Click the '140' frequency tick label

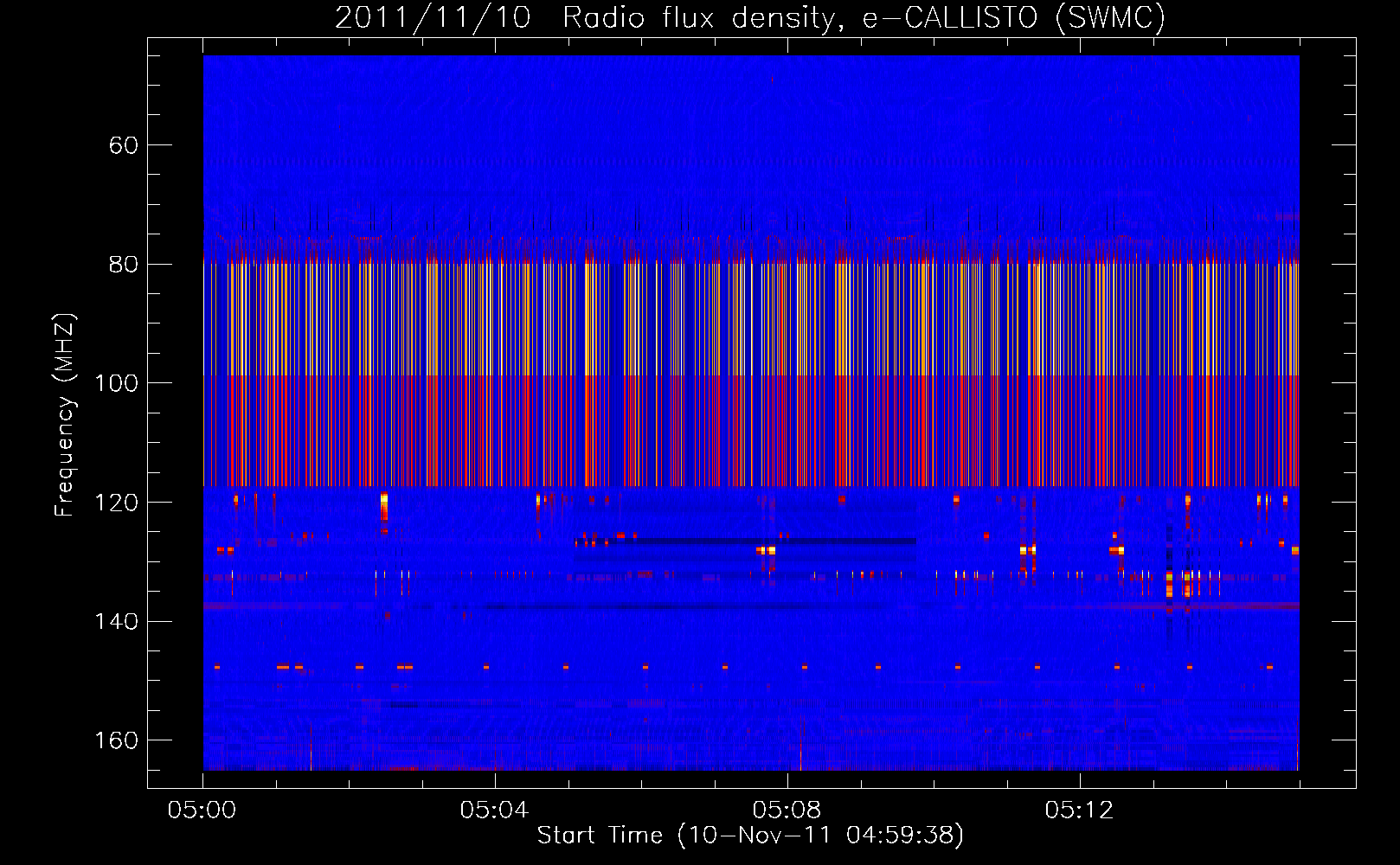[x=118, y=621]
